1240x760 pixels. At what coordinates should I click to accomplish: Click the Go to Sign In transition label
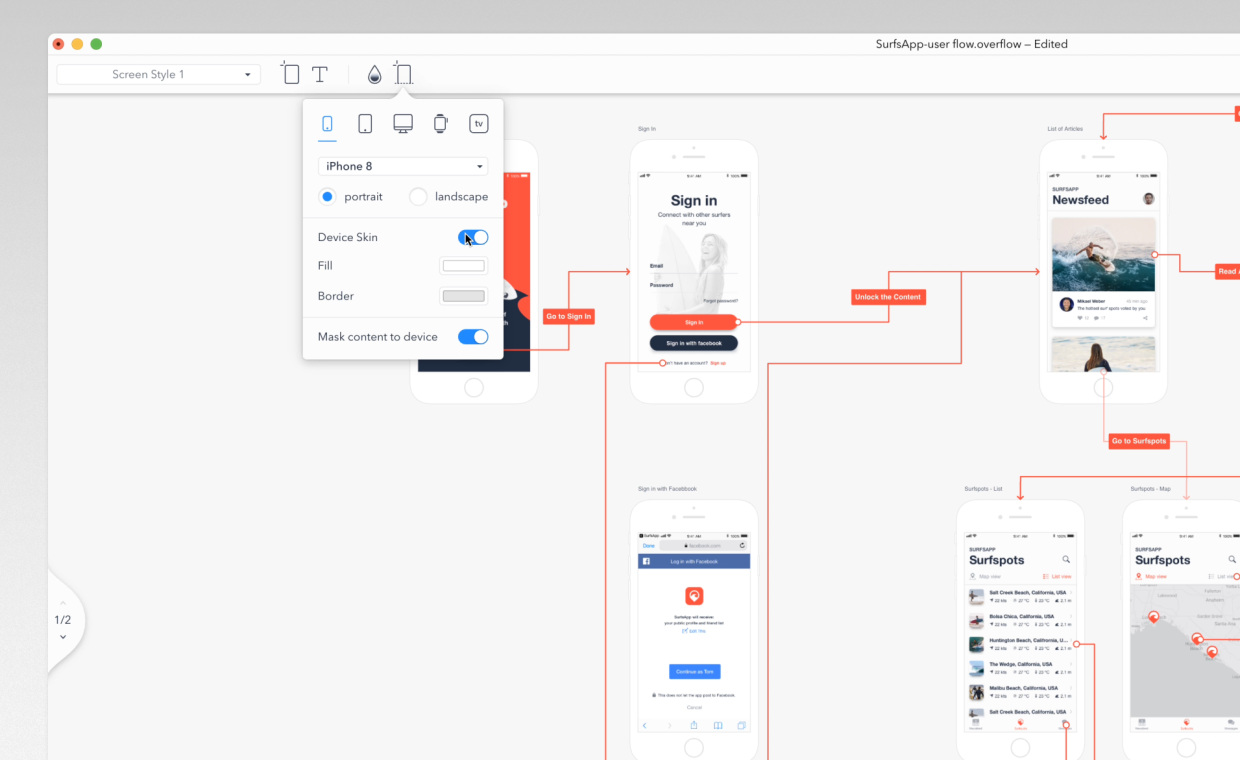pos(568,316)
